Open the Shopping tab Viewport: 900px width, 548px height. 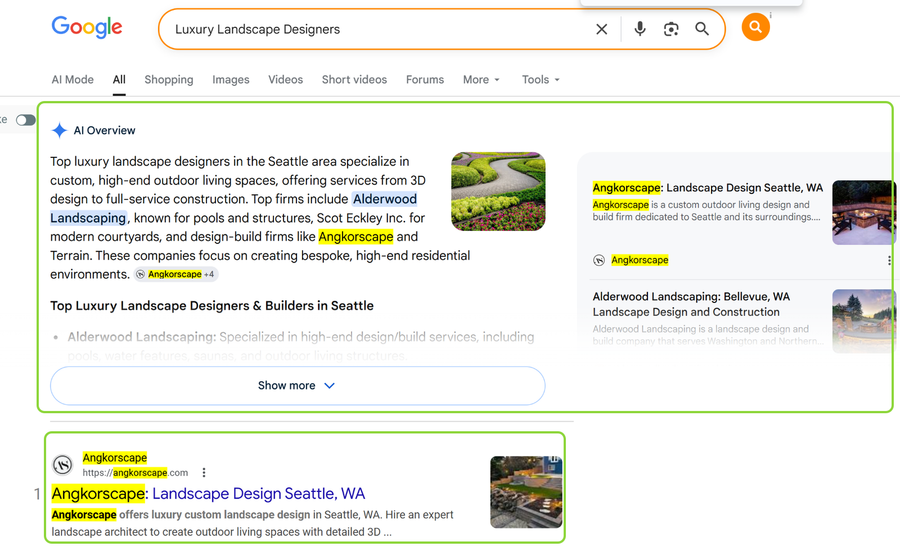click(x=169, y=80)
